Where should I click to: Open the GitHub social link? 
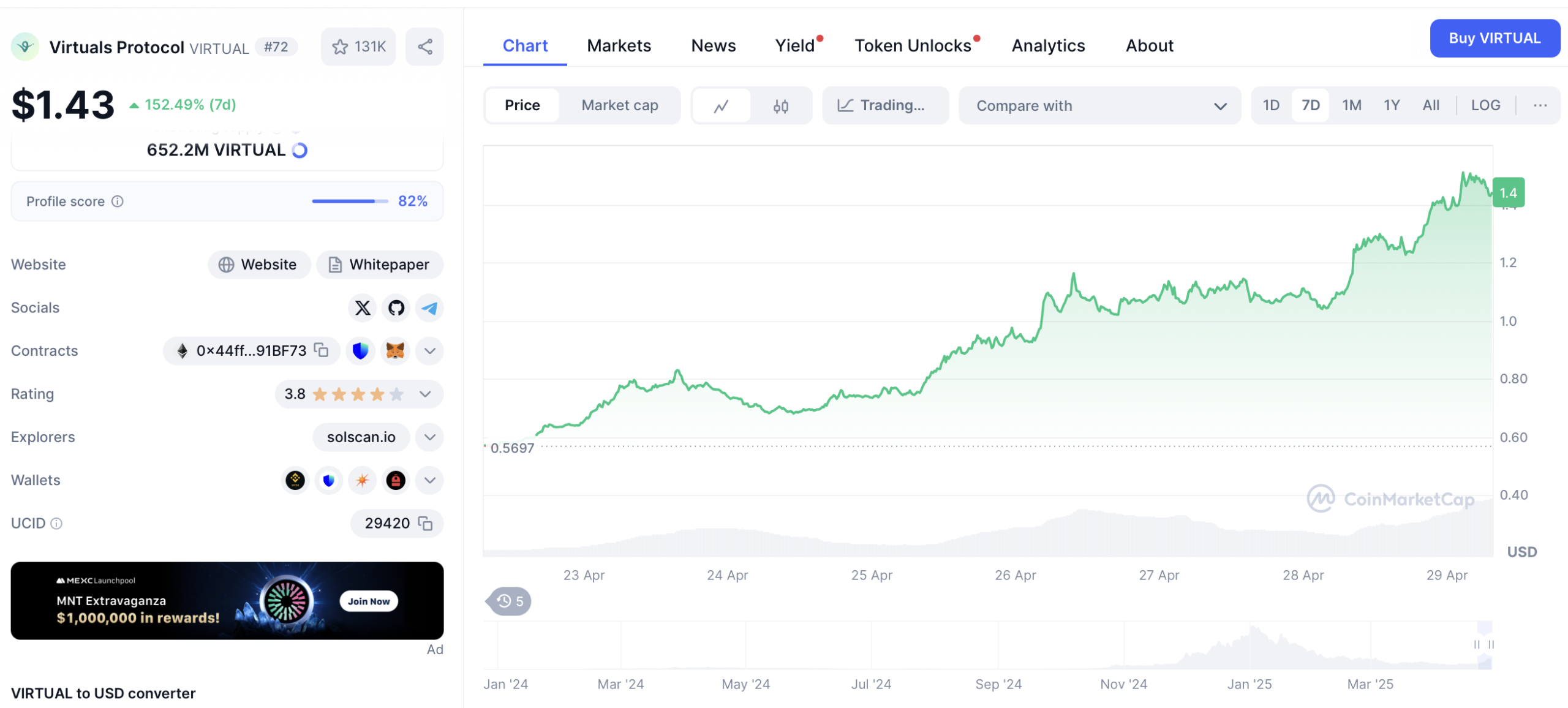[x=396, y=307]
